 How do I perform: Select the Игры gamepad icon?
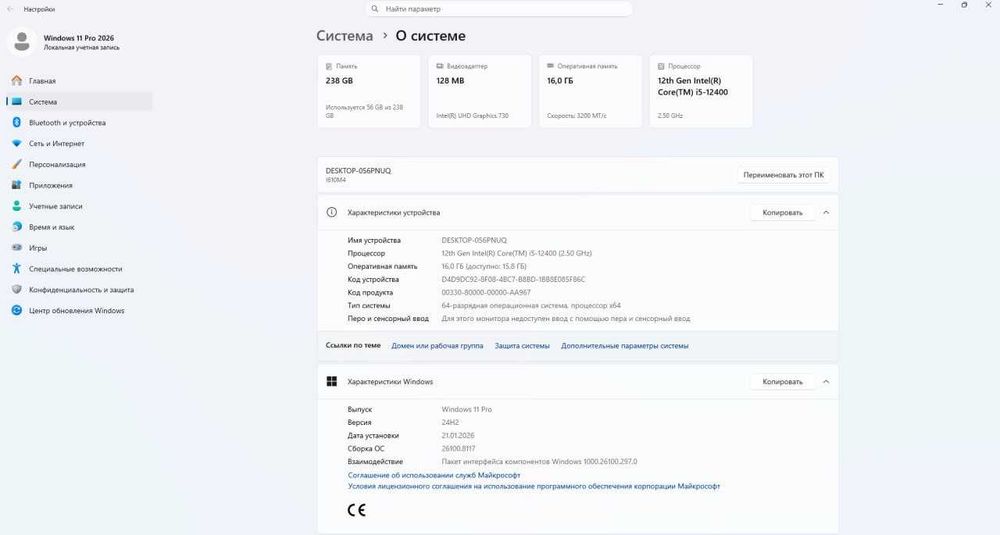[17, 248]
